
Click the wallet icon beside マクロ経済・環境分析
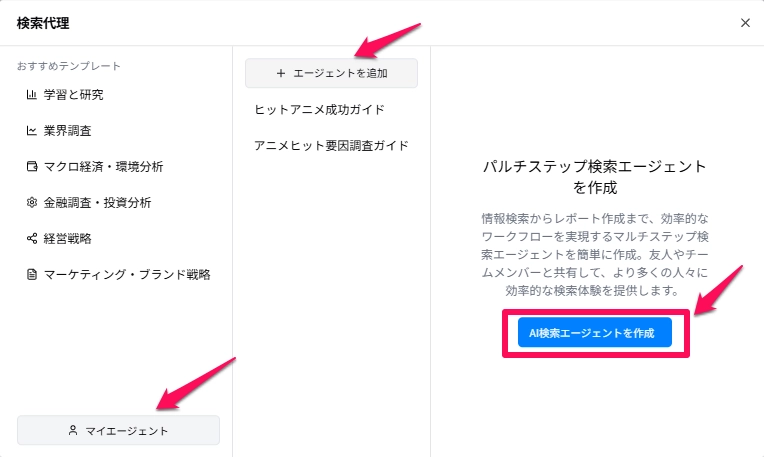pyautogui.click(x=32, y=167)
